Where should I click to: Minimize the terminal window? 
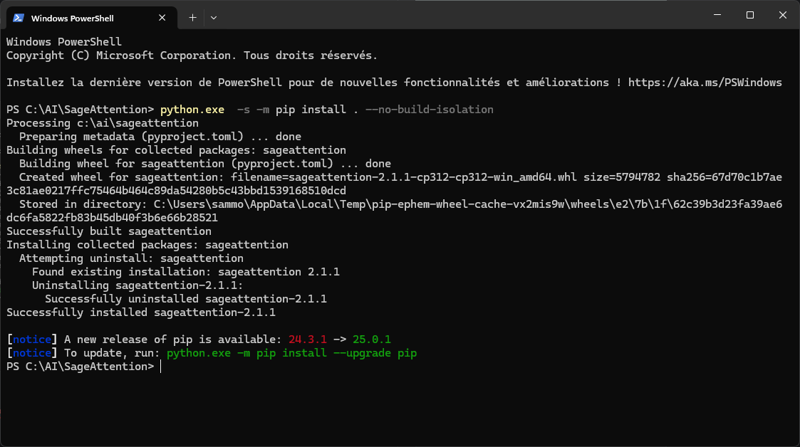point(717,15)
